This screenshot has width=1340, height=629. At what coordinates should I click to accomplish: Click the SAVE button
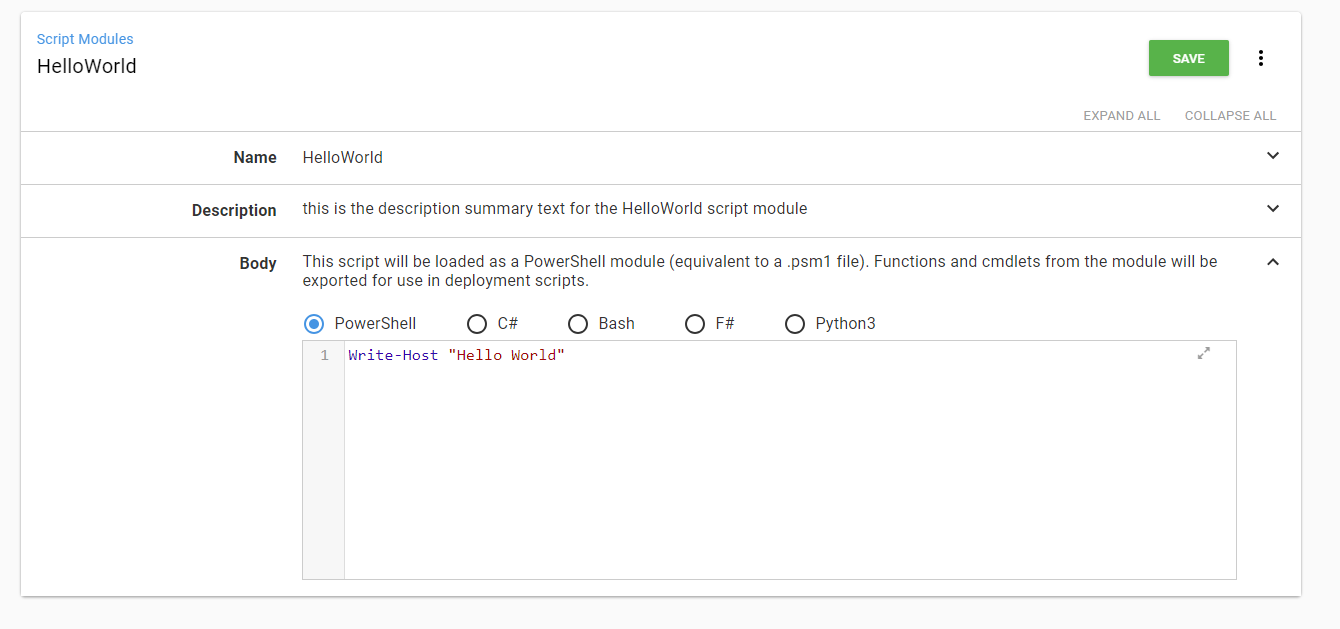[1188, 58]
